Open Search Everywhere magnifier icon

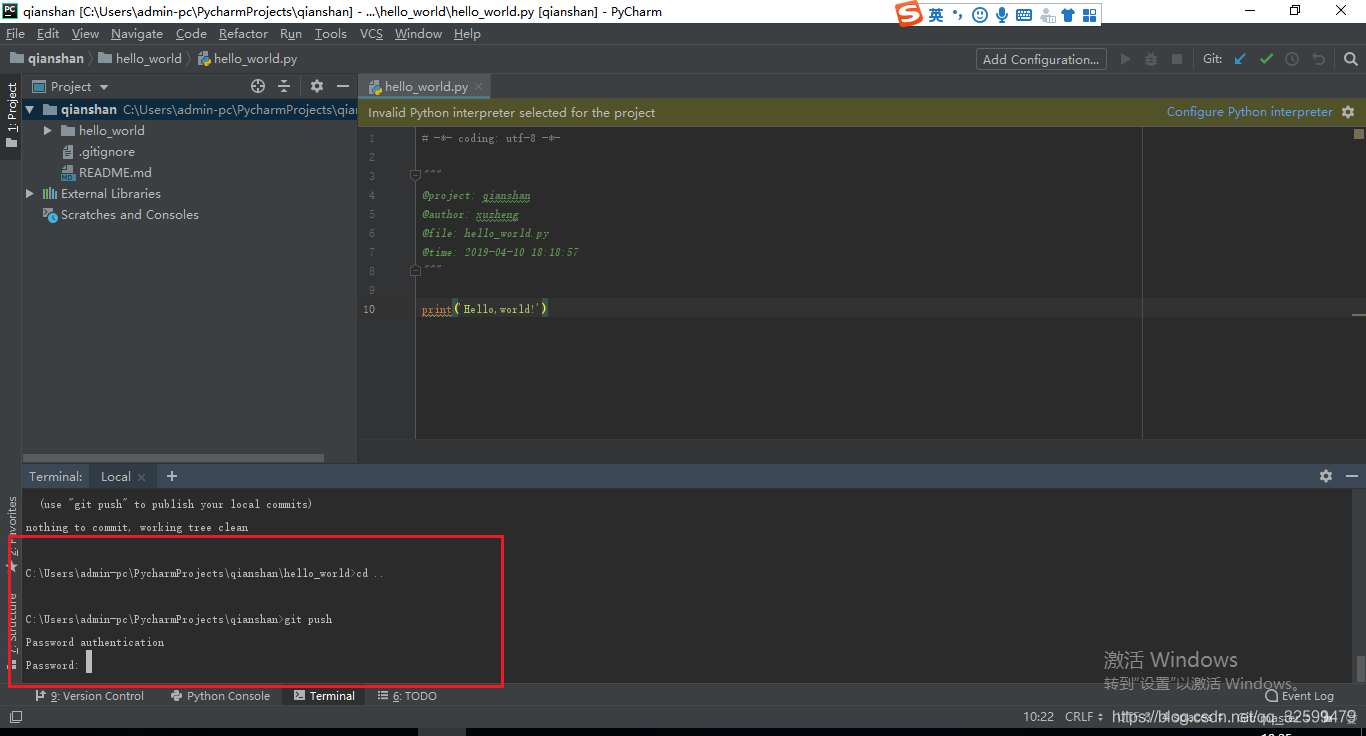(1350, 59)
